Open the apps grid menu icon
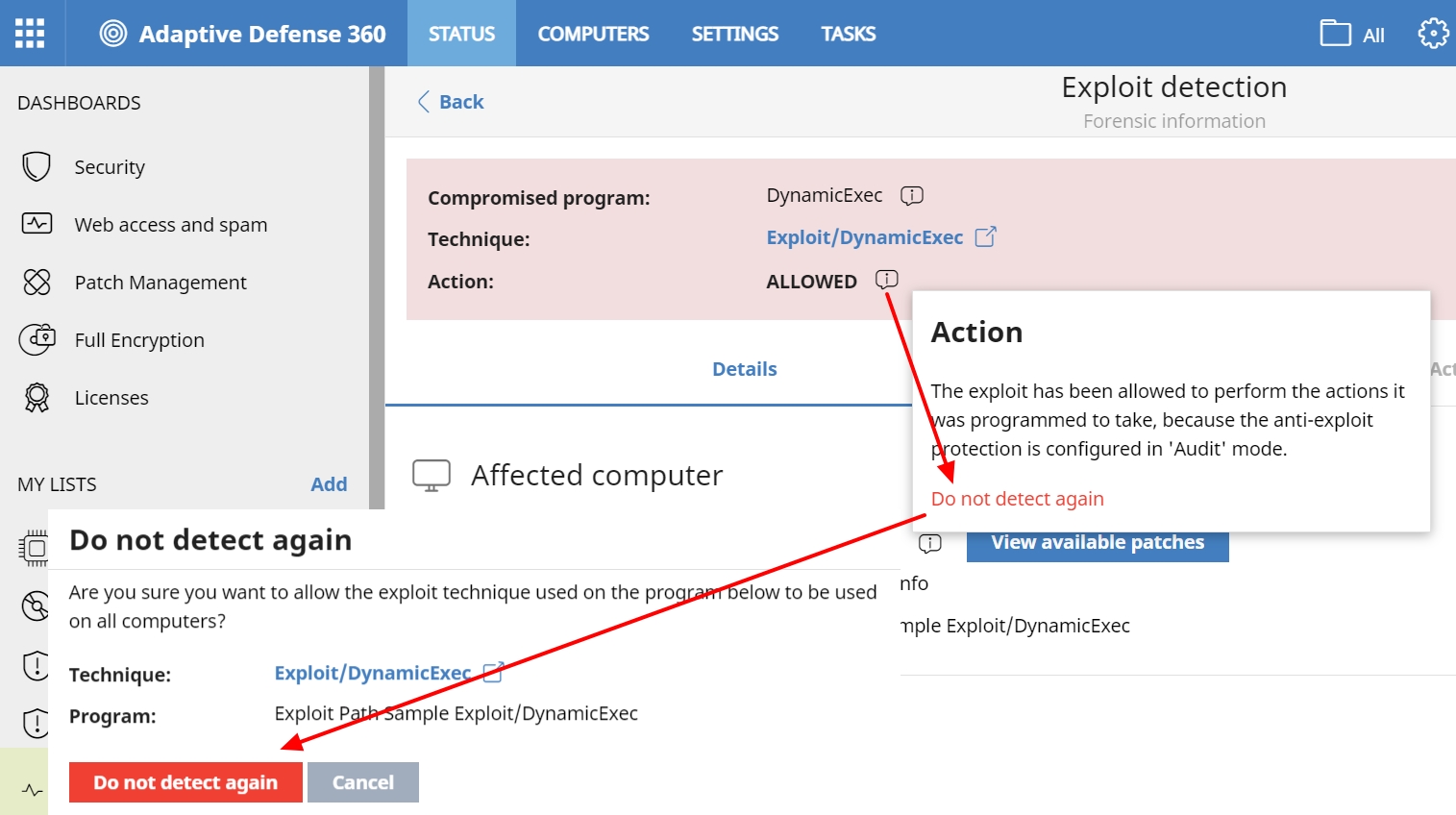This screenshot has height=815, width=1456. 30,33
